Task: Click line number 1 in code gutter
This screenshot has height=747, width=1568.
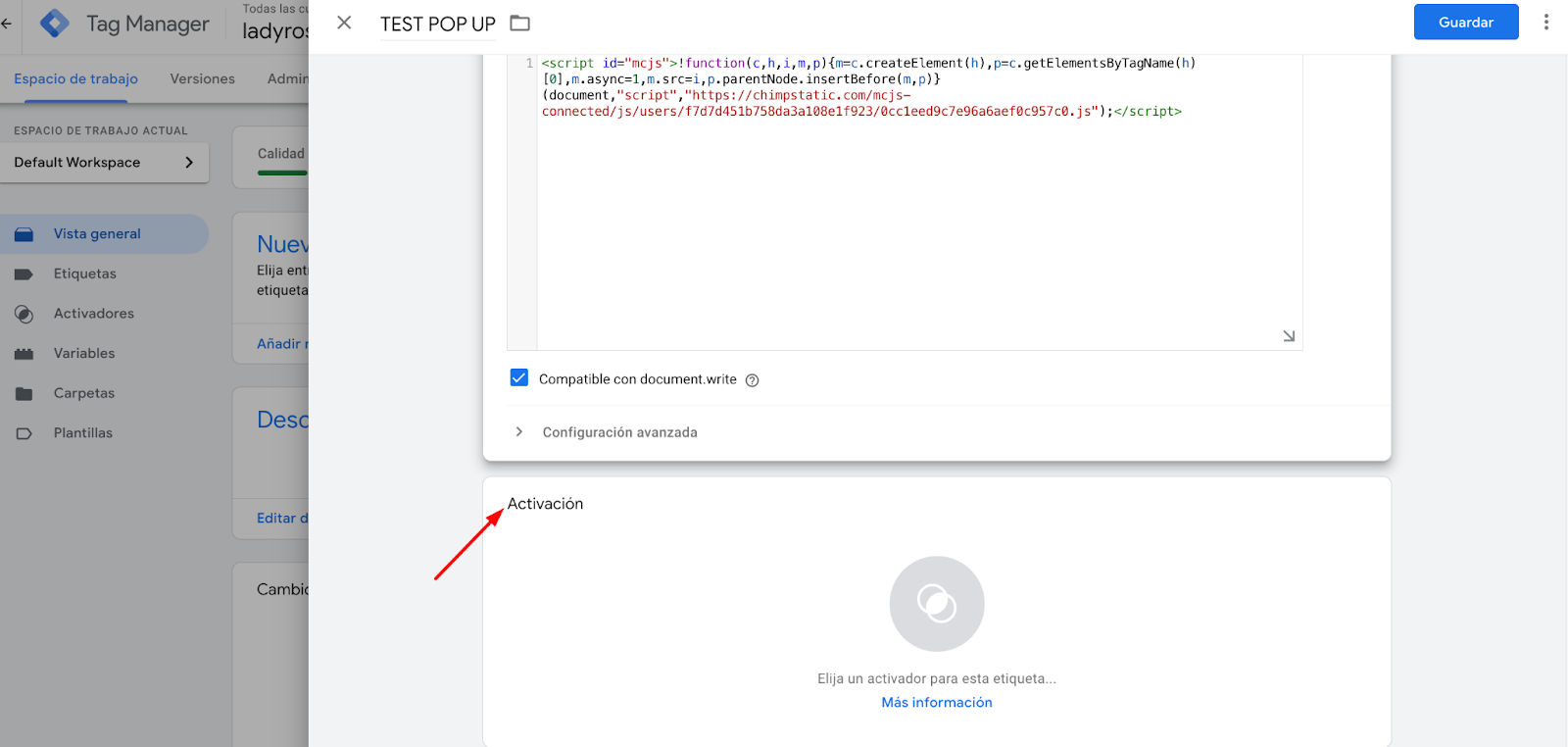Action: click(529, 63)
